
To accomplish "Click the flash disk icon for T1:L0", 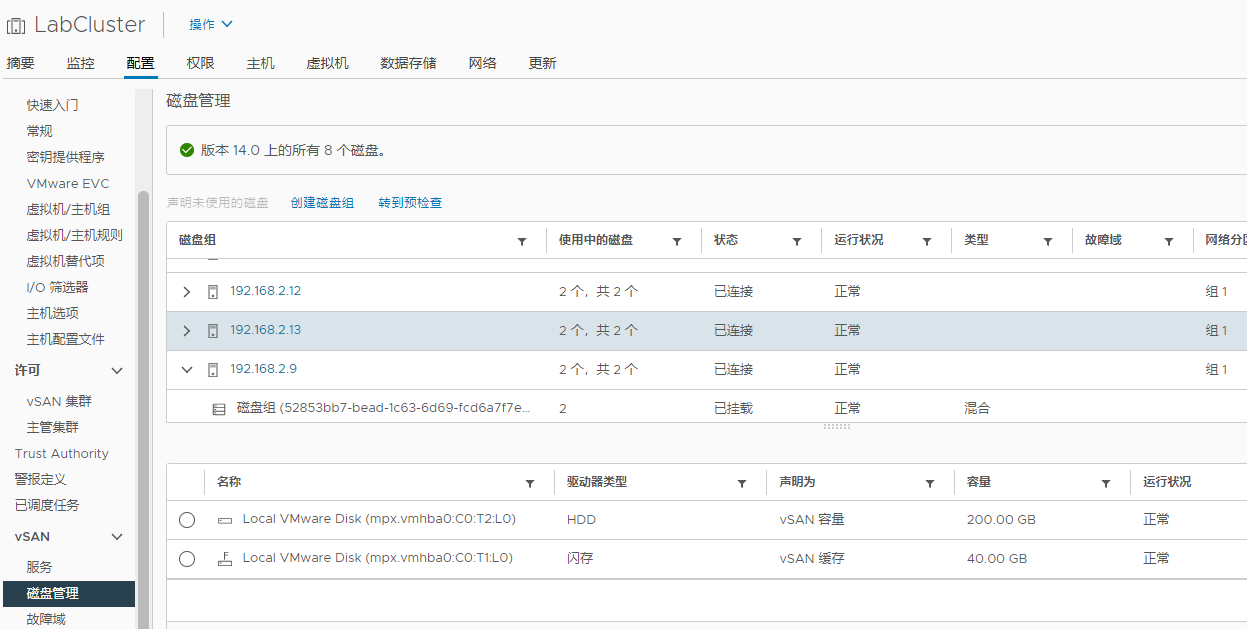I will [x=225, y=558].
